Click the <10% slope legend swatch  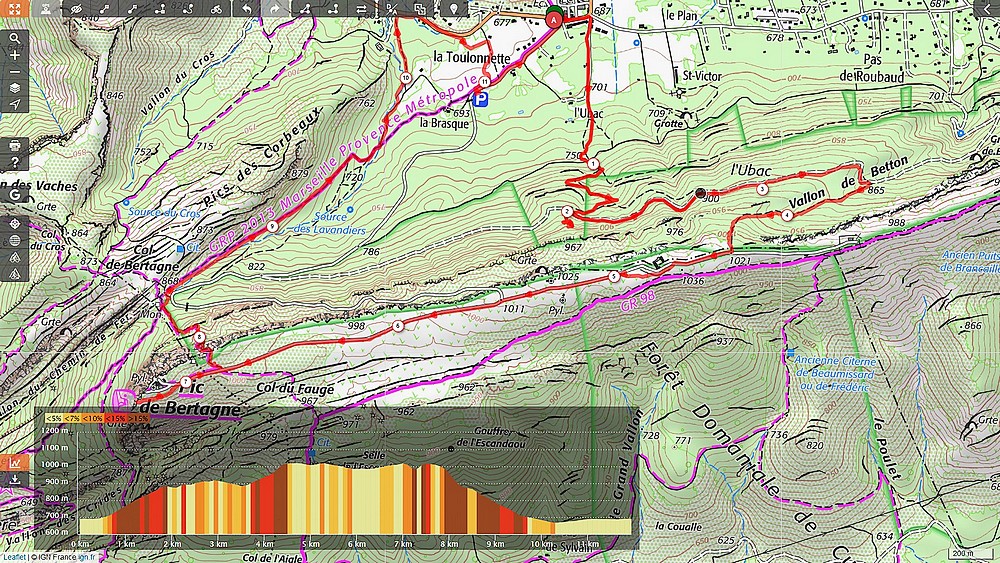[x=94, y=418]
